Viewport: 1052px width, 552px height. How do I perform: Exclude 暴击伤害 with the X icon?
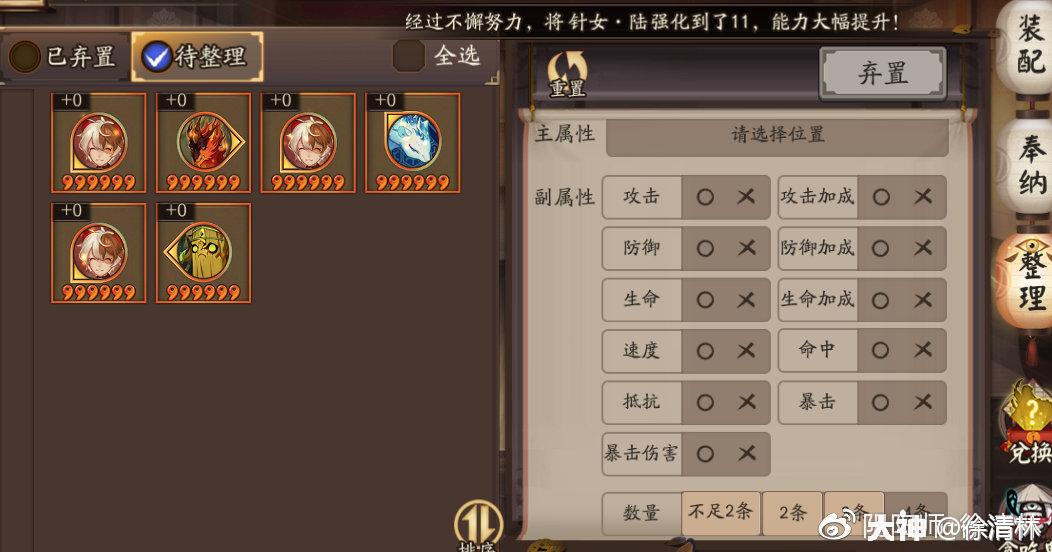746,453
